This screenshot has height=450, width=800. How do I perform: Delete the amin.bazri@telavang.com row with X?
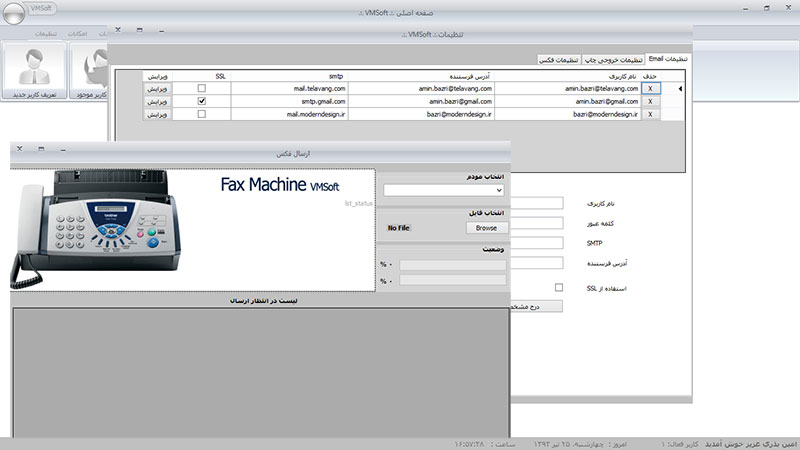(x=649, y=88)
